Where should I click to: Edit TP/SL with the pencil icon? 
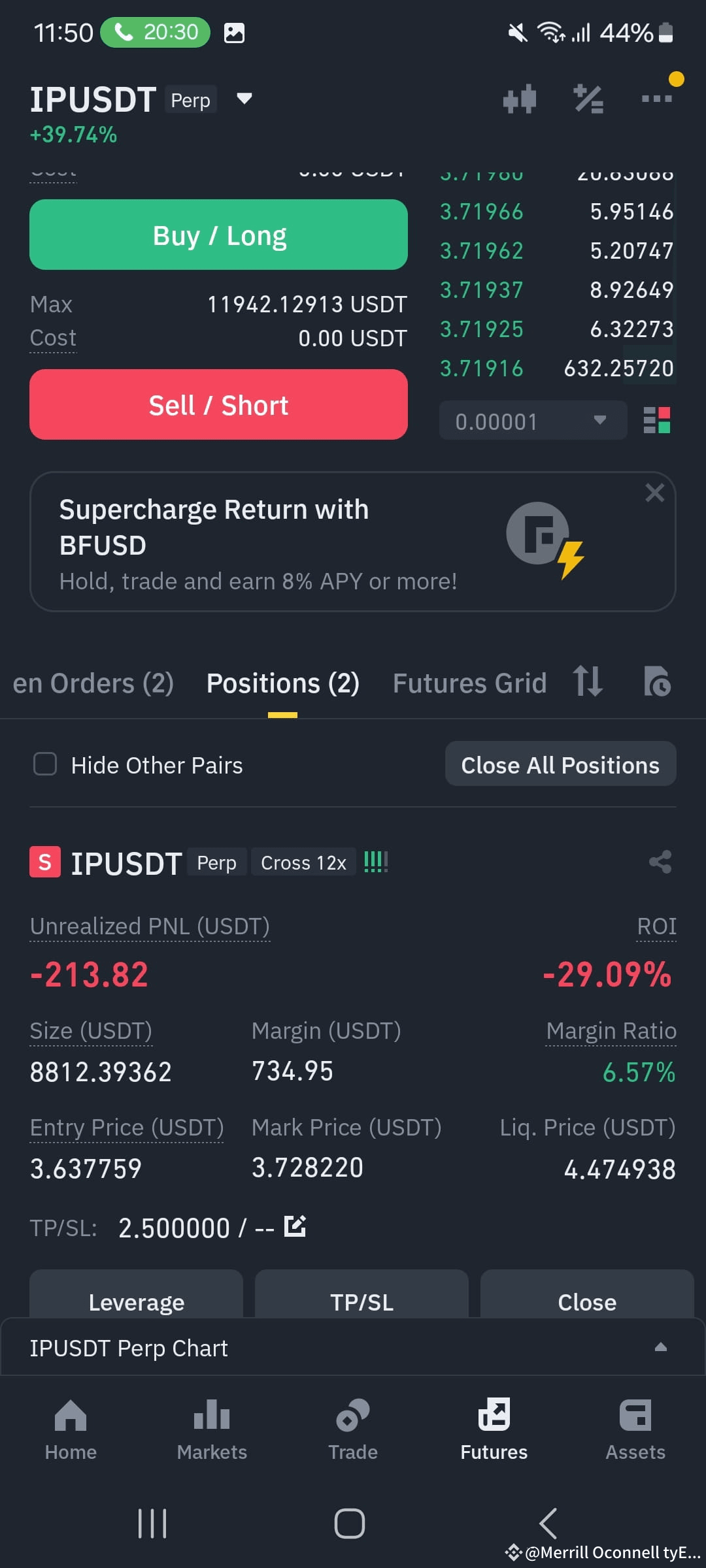pyautogui.click(x=295, y=1226)
